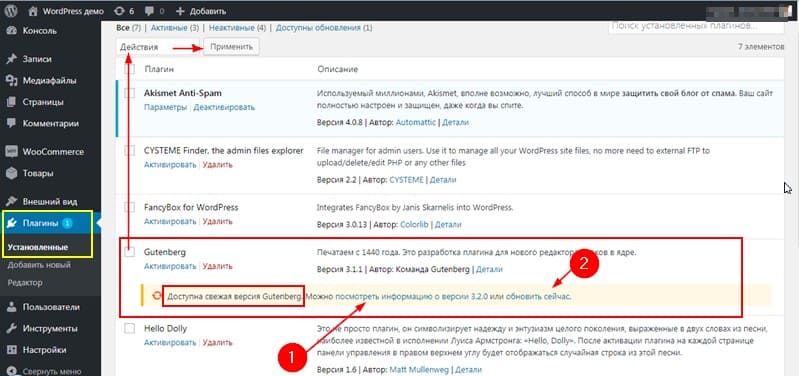The height and width of the screenshot is (376, 799).
Task: Click the Товары box icon
Action: (11, 173)
